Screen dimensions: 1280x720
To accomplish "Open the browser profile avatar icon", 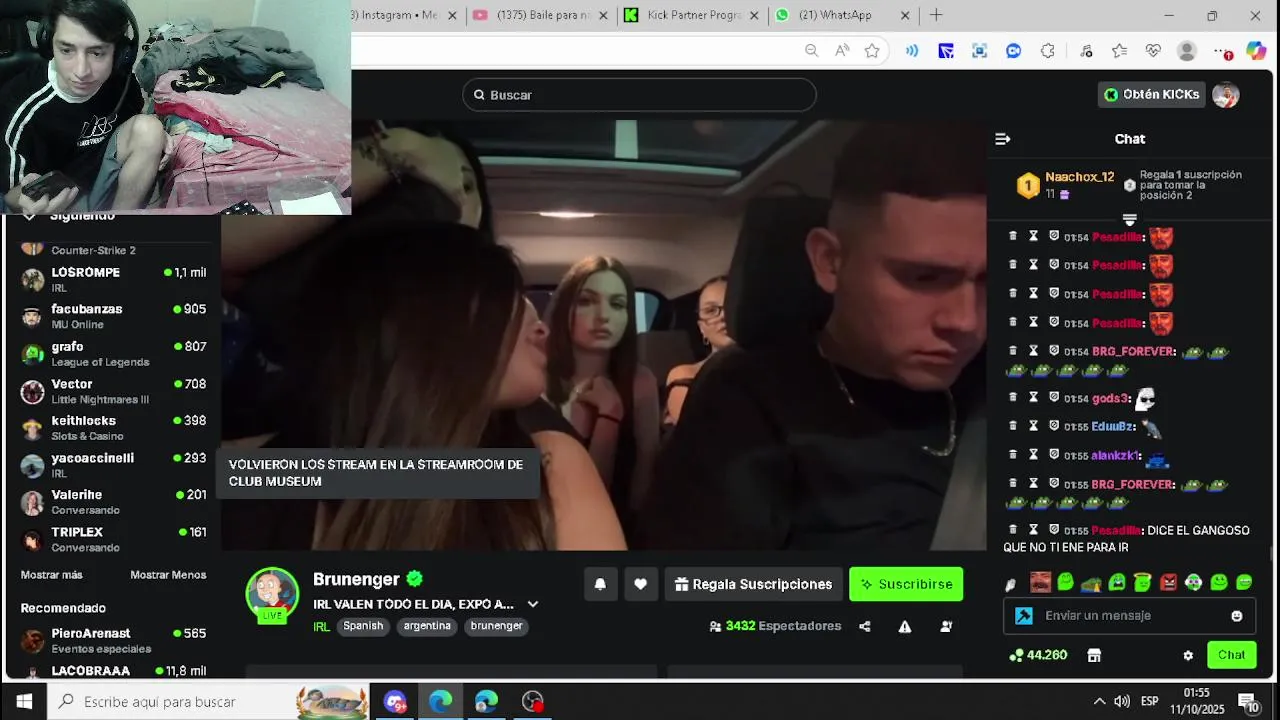I will point(1187,51).
